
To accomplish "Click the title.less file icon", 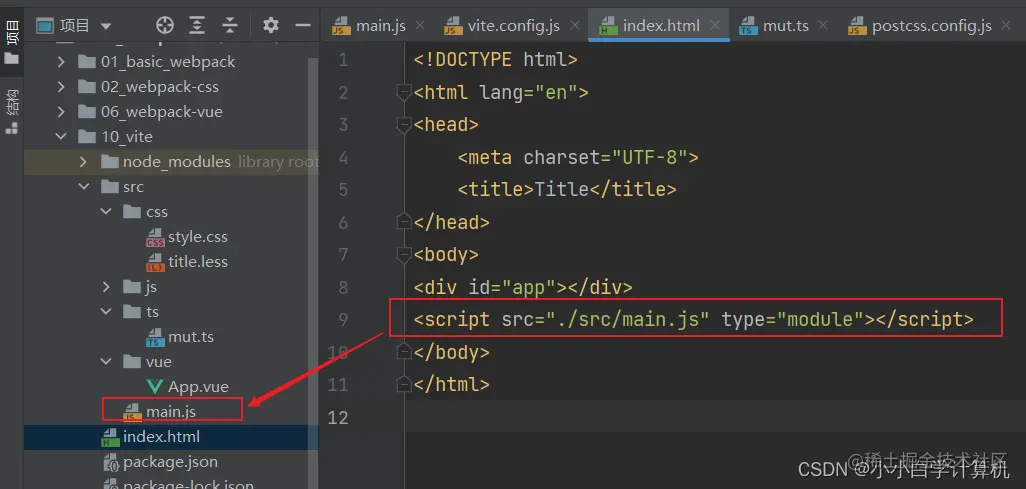I will 155,263.
